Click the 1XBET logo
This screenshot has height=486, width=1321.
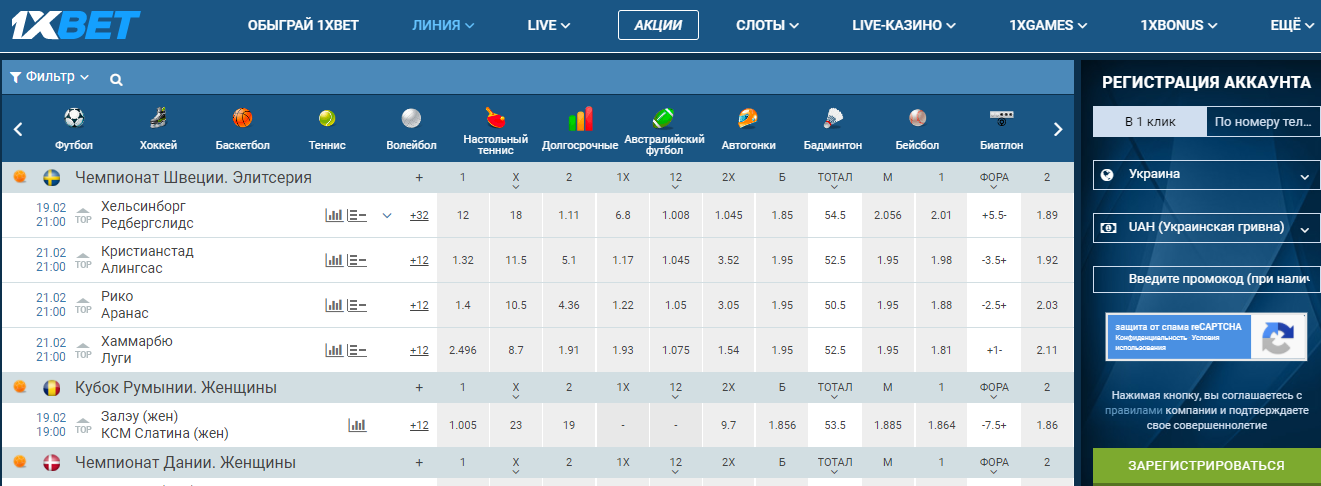tap(76, 25)
